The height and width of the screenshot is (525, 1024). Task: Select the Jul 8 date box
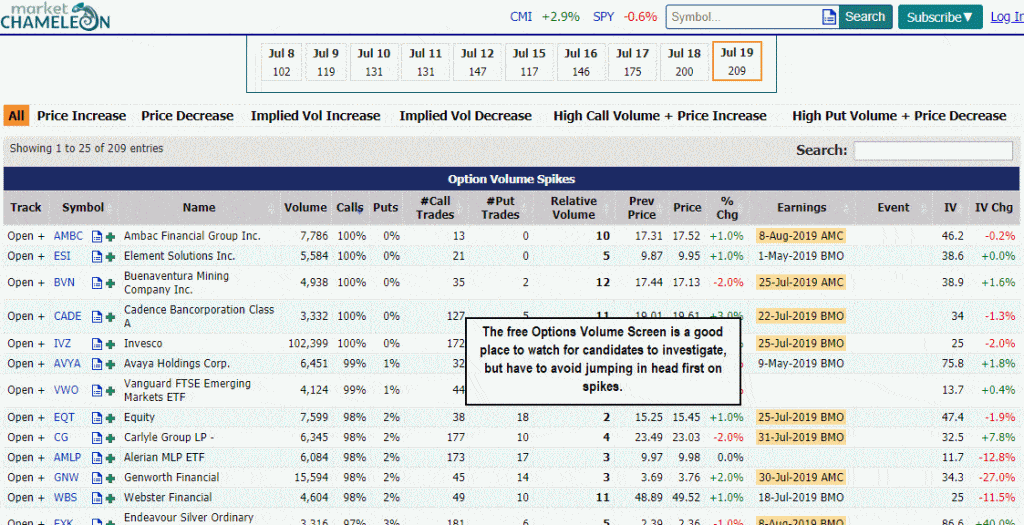281,62
